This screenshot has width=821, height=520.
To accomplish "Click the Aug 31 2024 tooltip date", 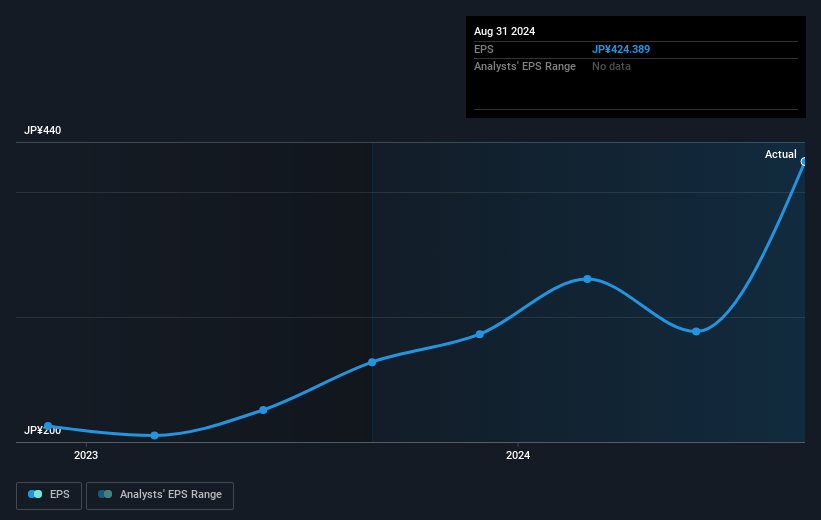I will point(504,31).
